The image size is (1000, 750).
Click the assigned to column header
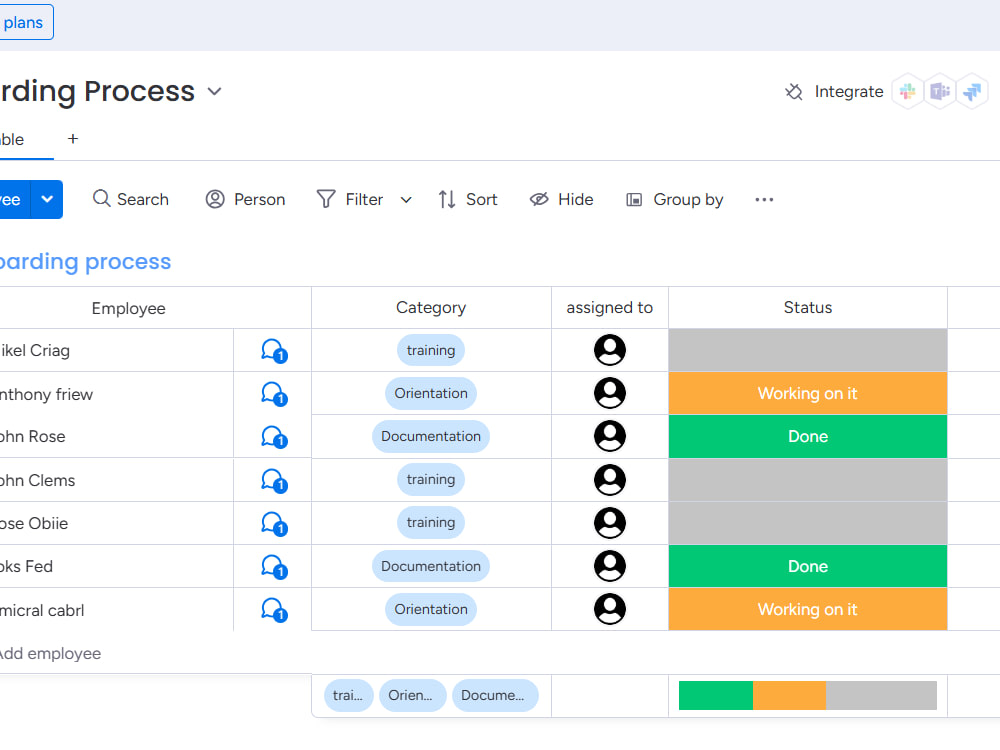tap(610, 307)
